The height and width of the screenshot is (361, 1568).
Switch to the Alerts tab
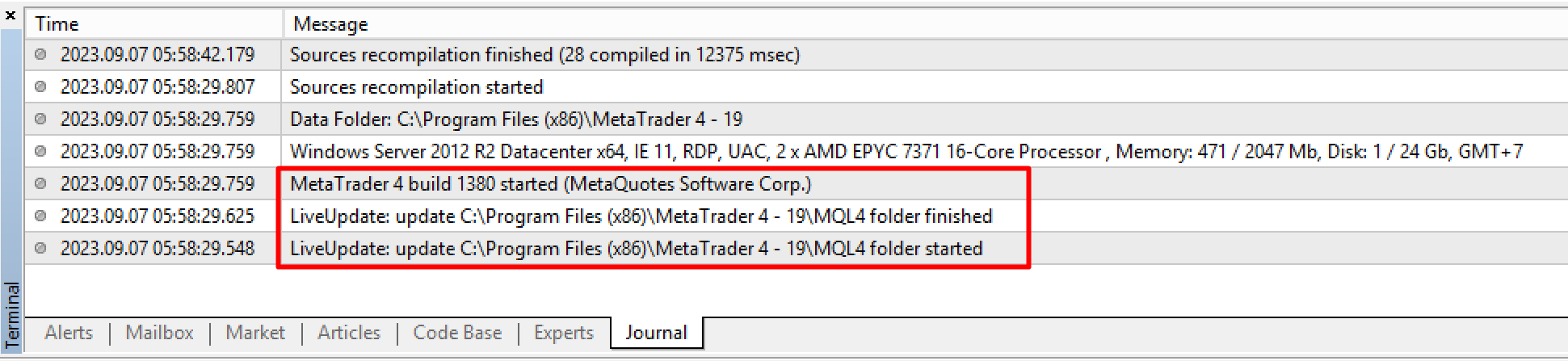pyautogui.click(x=69, y=333)
